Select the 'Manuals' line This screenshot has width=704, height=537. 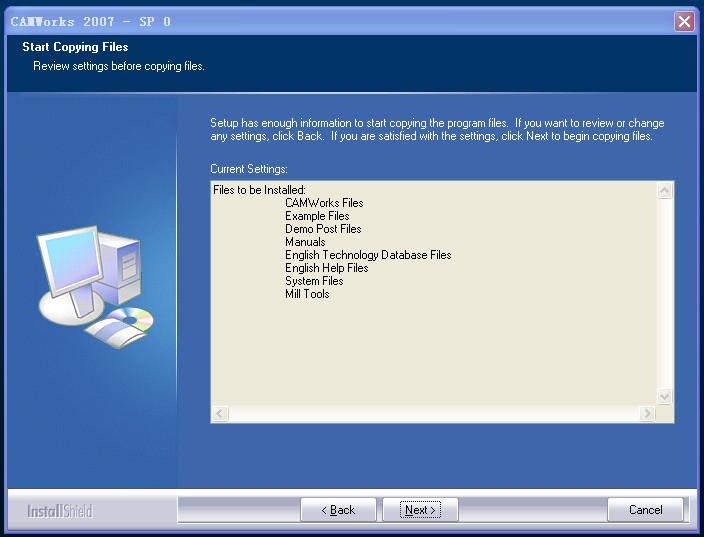[x=305, y=242]
